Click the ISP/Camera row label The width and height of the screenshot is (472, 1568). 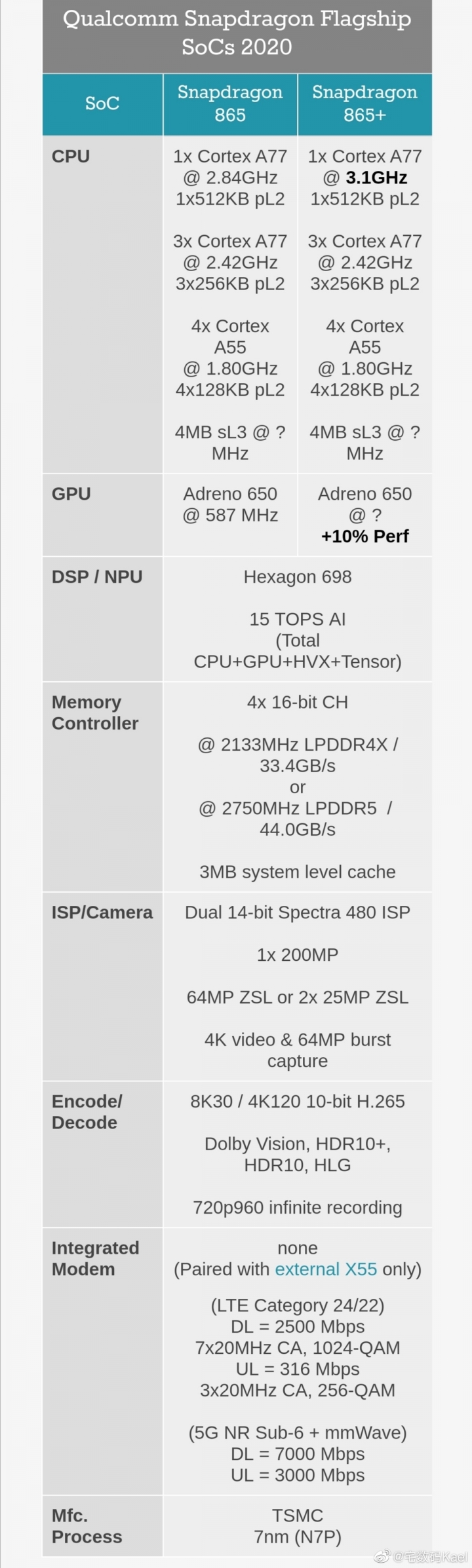click(x=102, y=912)
